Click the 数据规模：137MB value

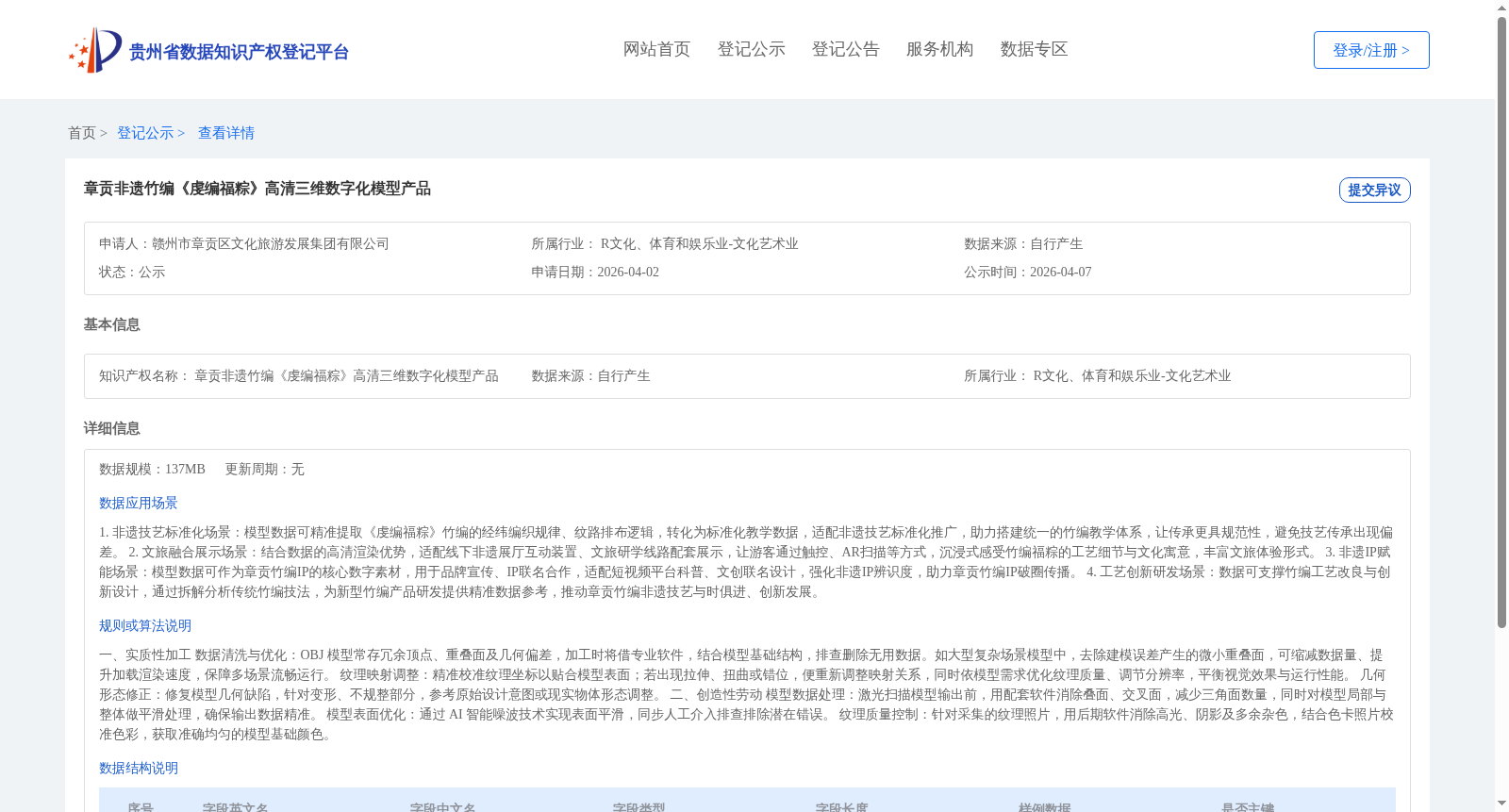tap(152, 469)
